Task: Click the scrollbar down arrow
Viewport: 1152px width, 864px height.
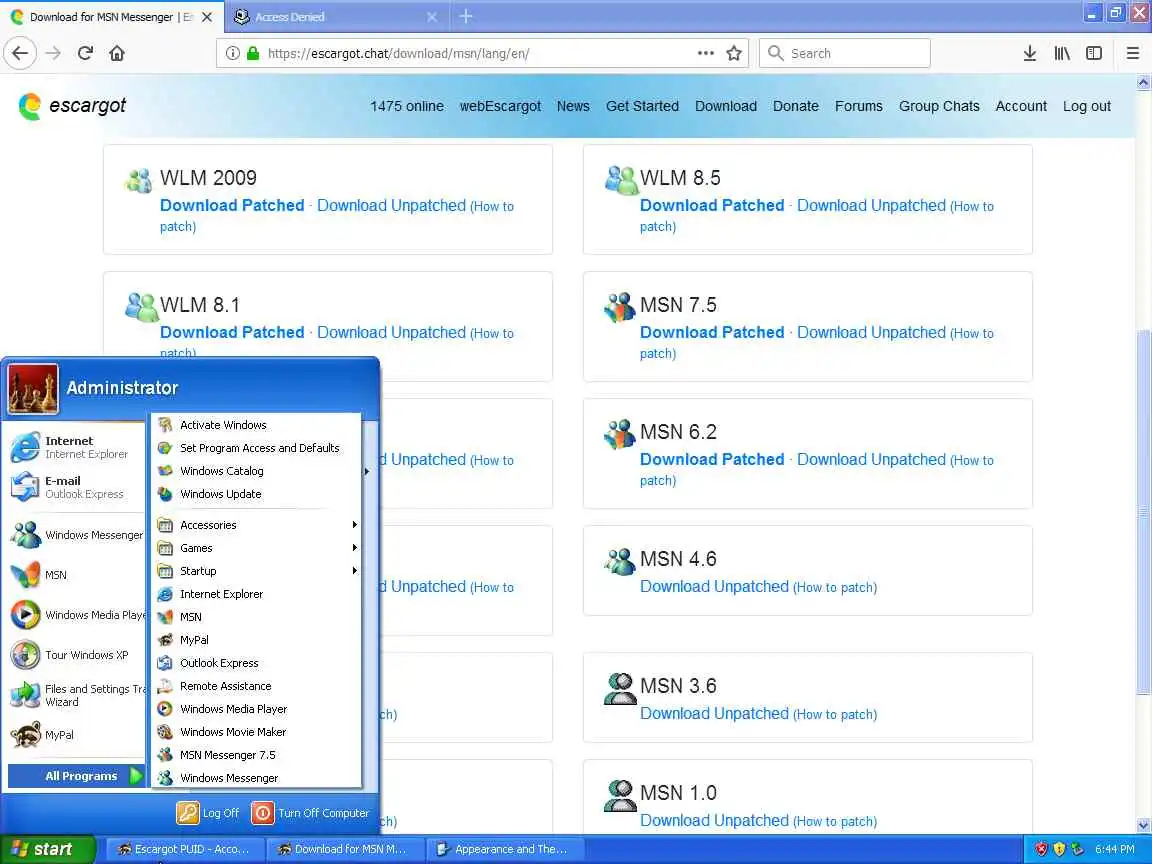Action: coord(1142,826)
